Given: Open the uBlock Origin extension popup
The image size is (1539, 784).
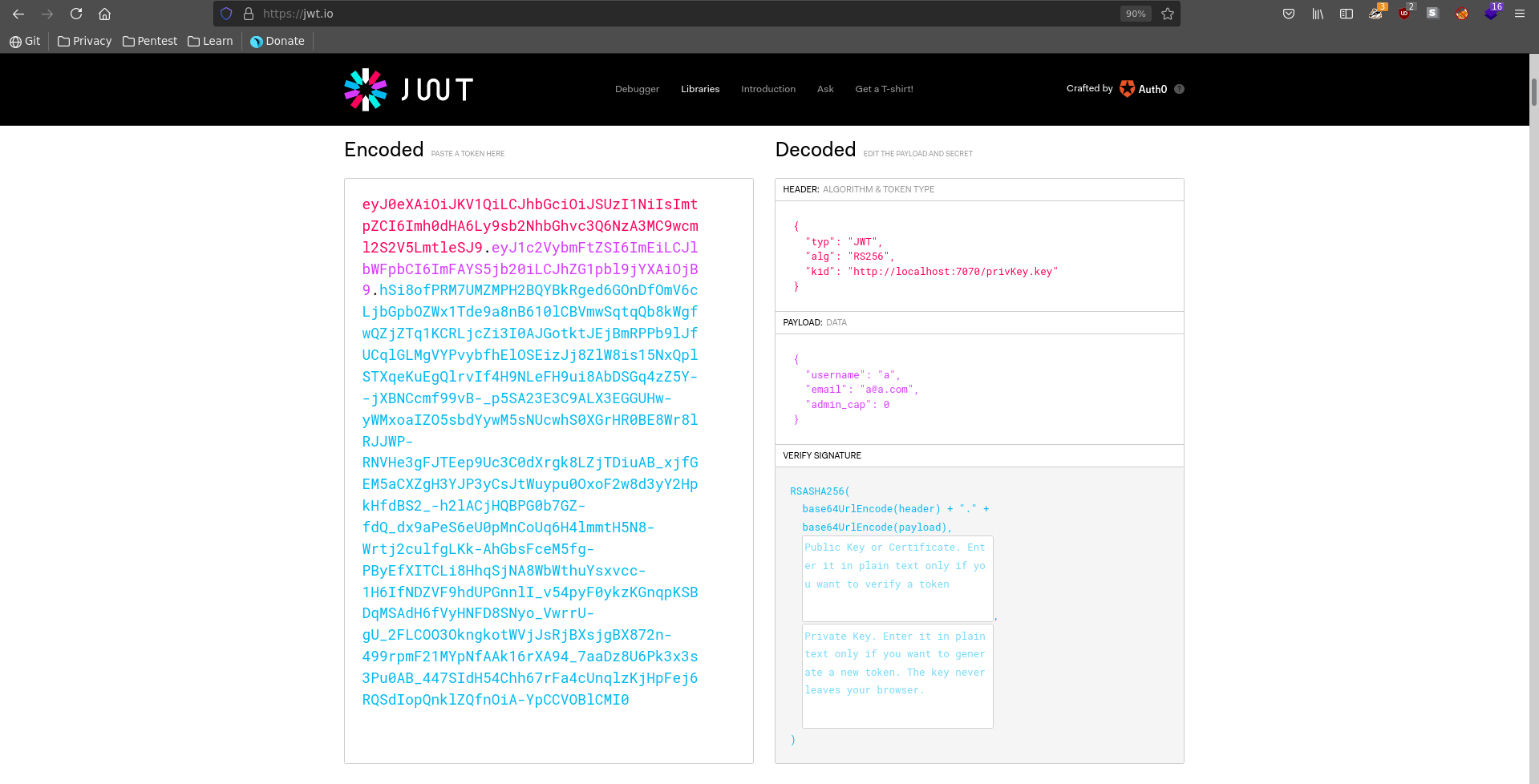Looking at the screenshot, I should [x=1404, y=14].
